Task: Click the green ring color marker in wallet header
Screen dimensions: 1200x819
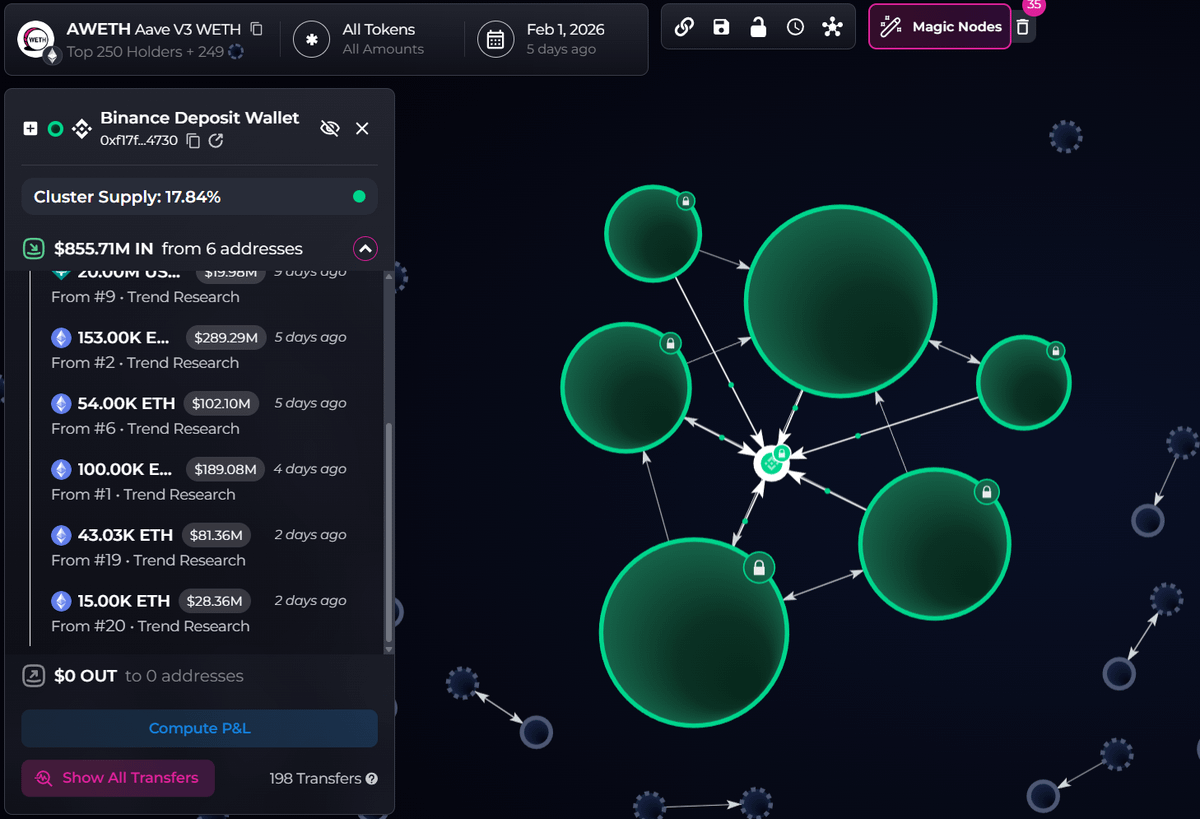Action: [x=56, y=128]
